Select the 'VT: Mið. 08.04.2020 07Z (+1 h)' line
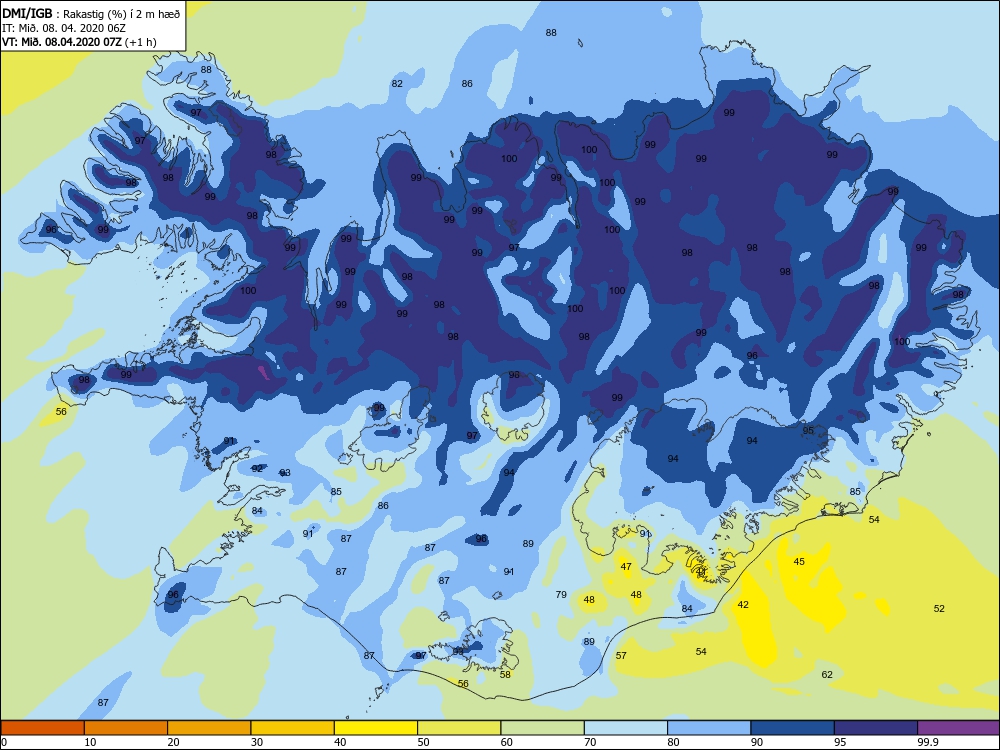Image resolution: width=1000 pixels, height=750 pixels. click(x=79, y=42)
